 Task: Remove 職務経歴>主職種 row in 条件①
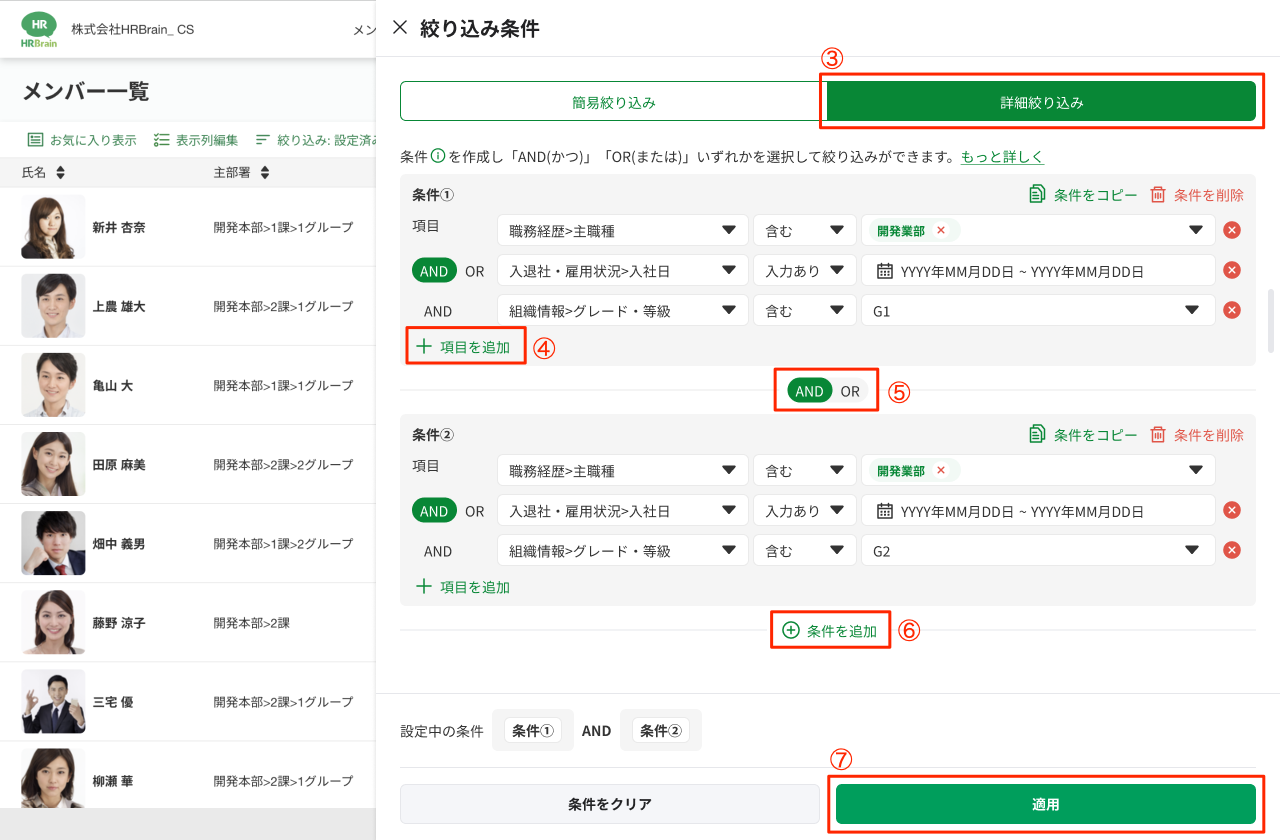[1232, 230]
